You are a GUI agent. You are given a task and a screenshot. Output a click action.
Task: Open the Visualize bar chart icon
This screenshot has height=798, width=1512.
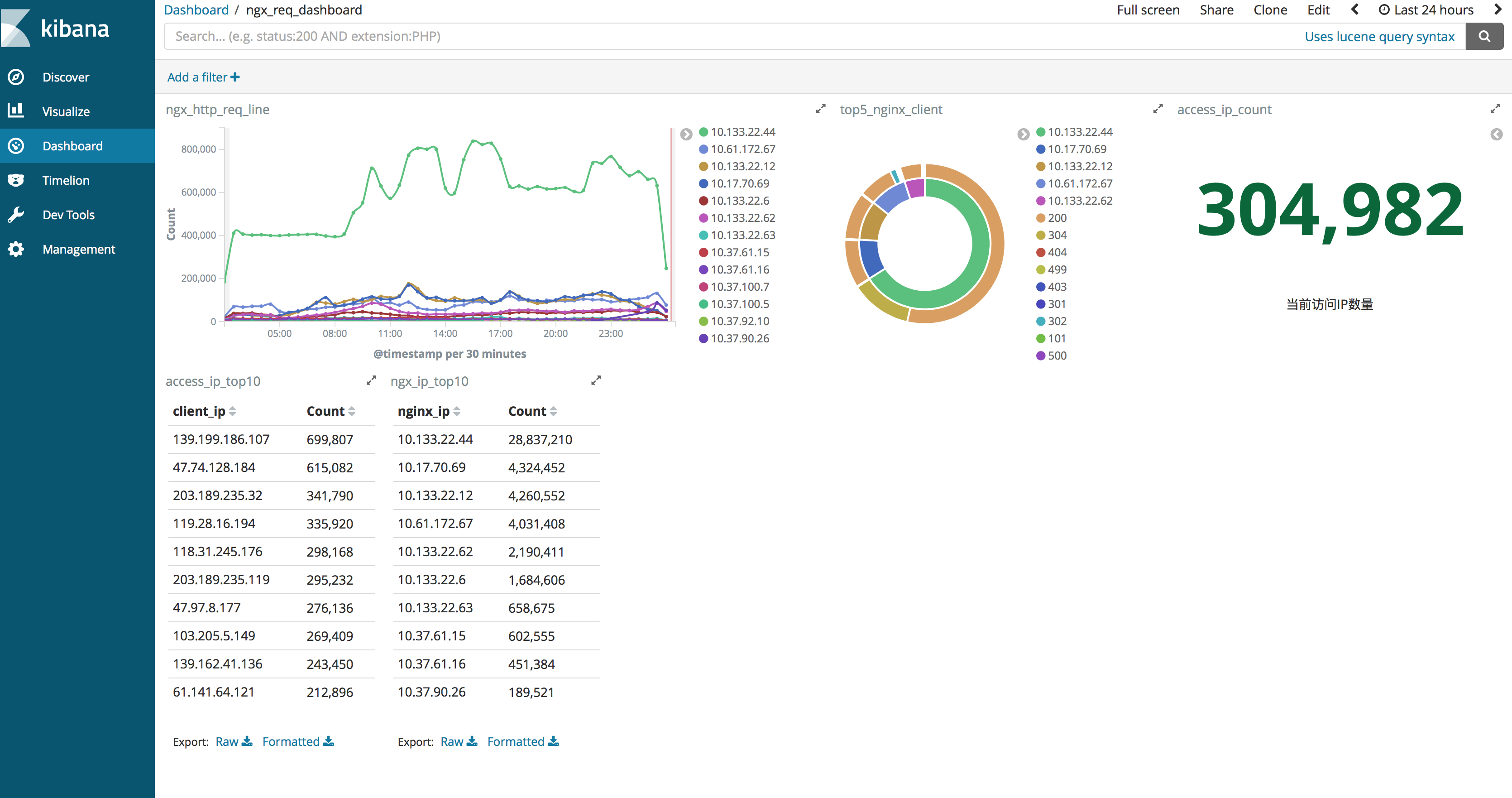click(16, 111)
